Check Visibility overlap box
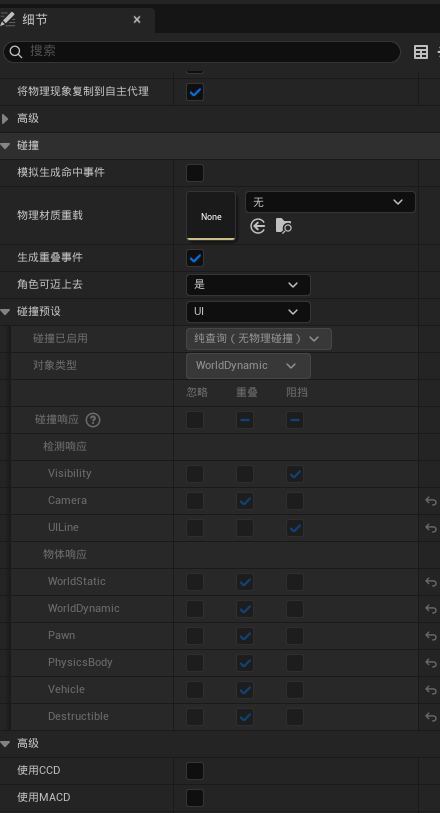440x813 pixels. 245,474
